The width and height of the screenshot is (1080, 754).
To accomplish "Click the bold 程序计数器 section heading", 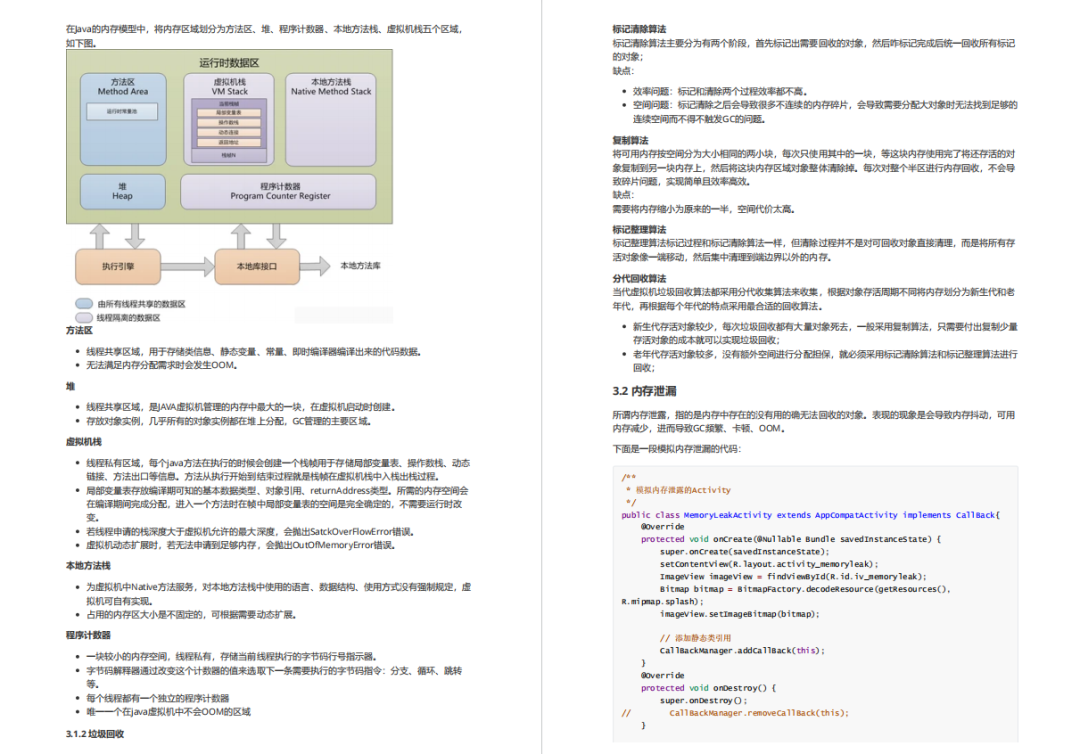I will tap(88, 635).
